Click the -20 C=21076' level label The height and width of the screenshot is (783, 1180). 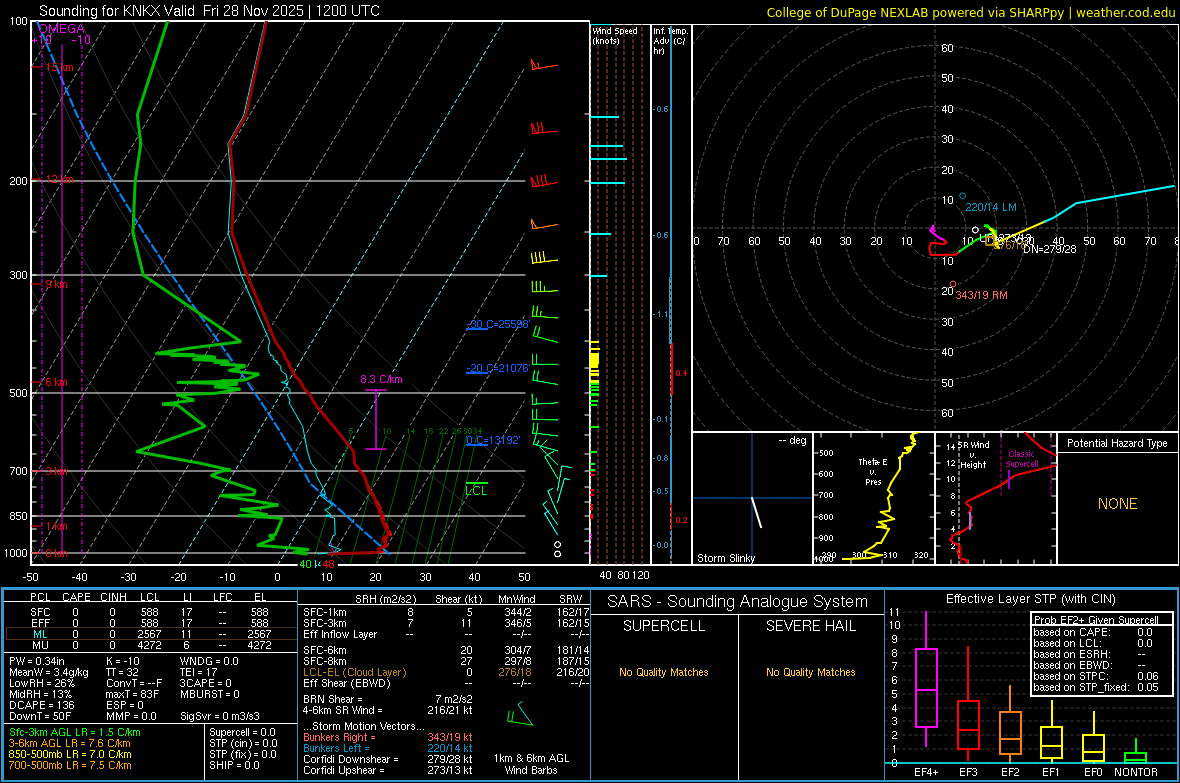coord(498,368)
